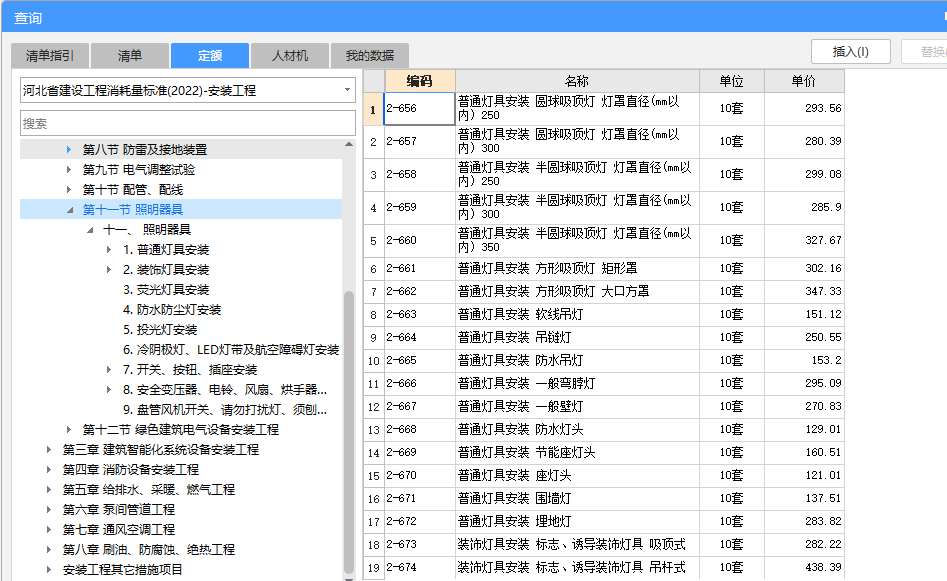Expand 8. 安全变压器、电铃、风扇 node
Screen dimensions: 947x581
(x=109, y=390)
